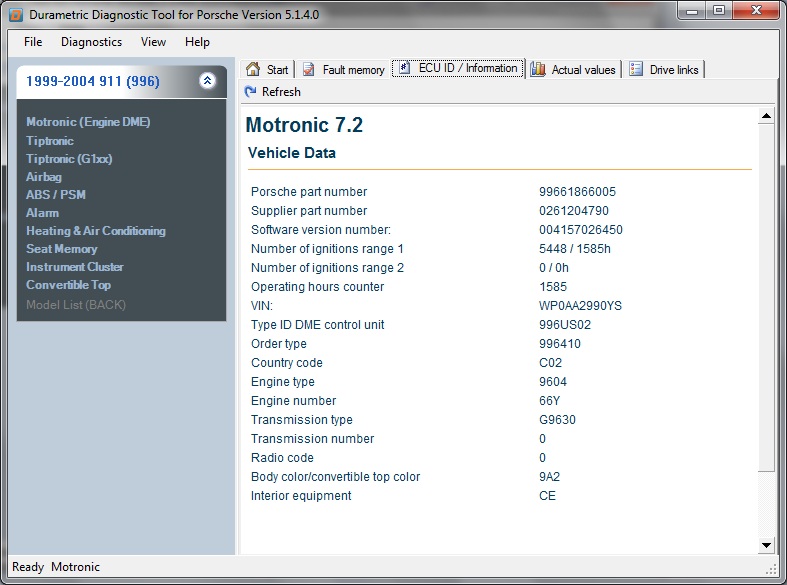Click the body color value 9A2
This screenshot has width=787, height=585.
550,477
